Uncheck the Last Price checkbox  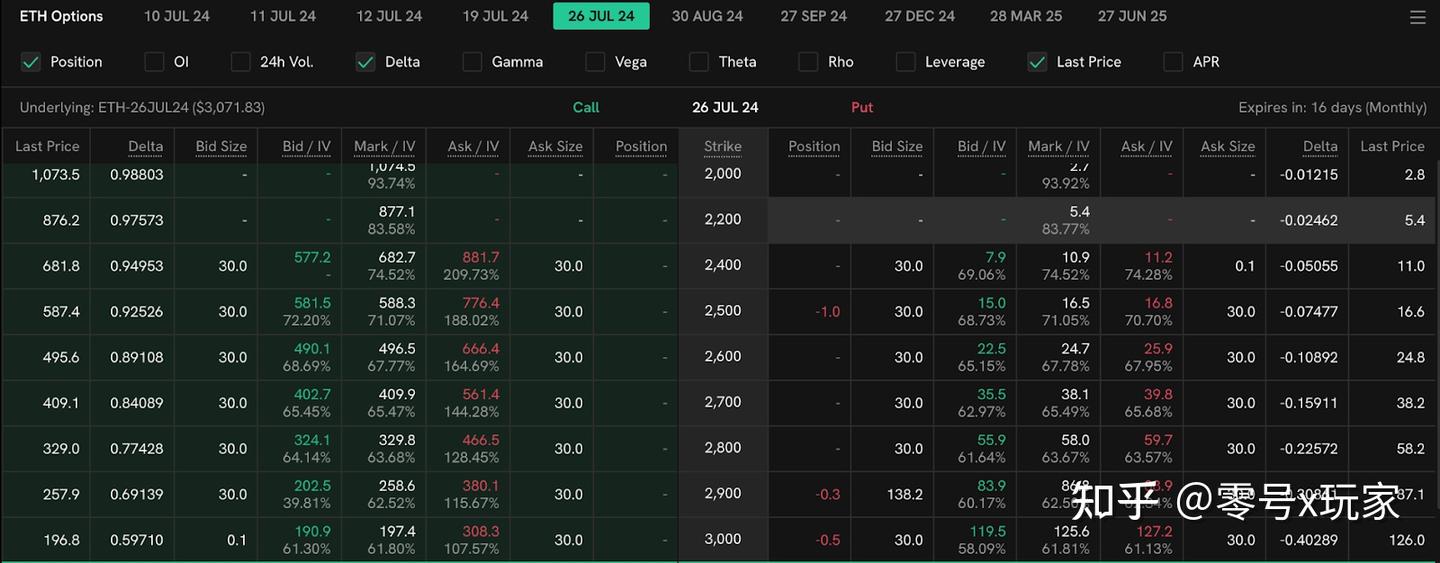1037,62
